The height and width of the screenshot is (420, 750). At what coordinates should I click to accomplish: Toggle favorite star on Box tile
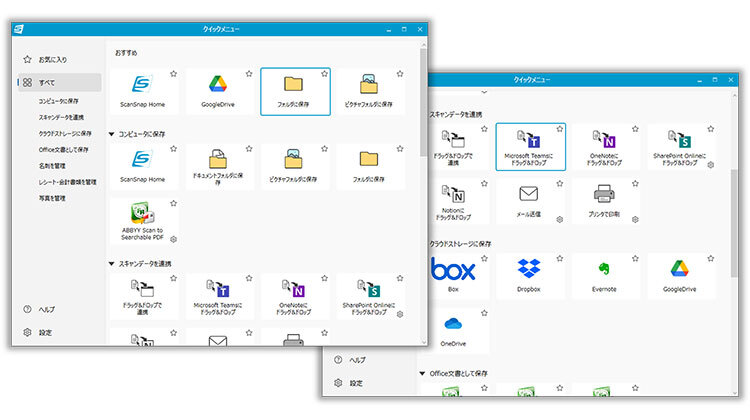click(485, 258)
